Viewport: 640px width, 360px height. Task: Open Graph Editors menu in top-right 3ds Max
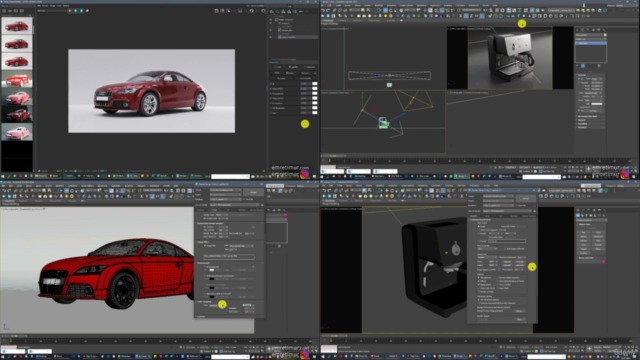pos(407,5)
